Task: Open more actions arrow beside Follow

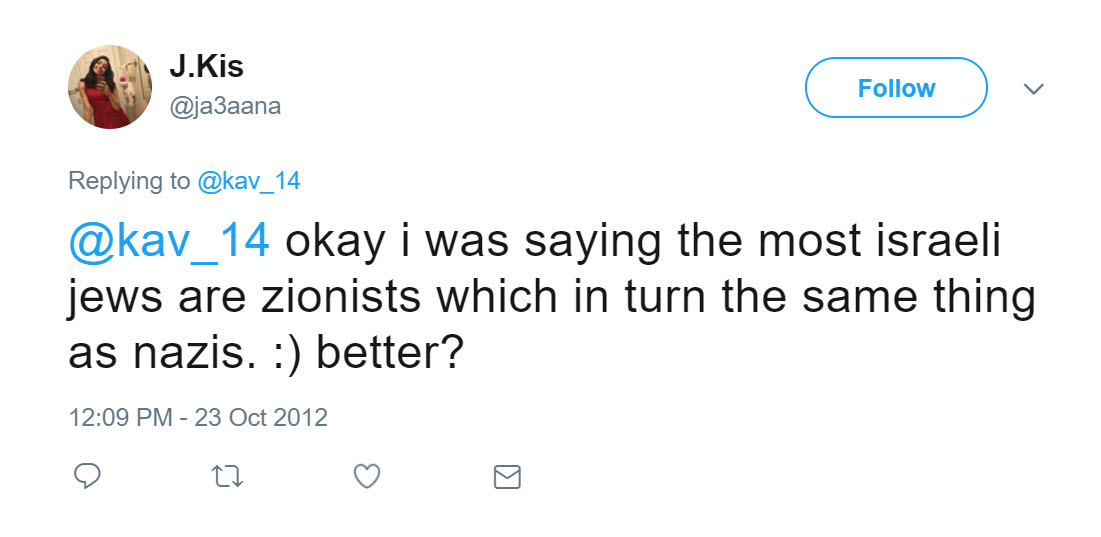Action: [x=1034, y=89]
